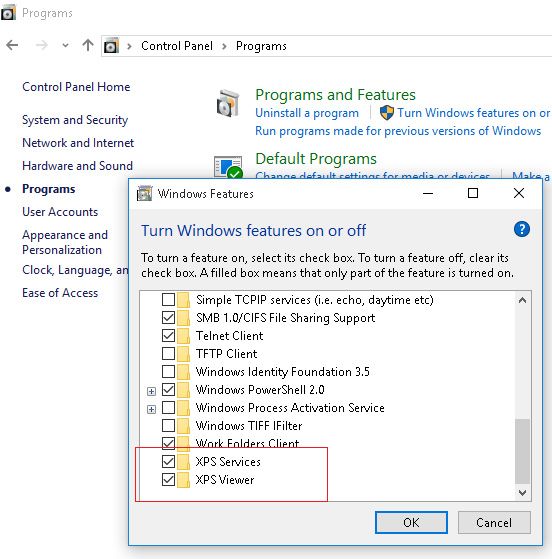
Task: Enable Windows Process Activation Service checkbox
Action: 168,407
